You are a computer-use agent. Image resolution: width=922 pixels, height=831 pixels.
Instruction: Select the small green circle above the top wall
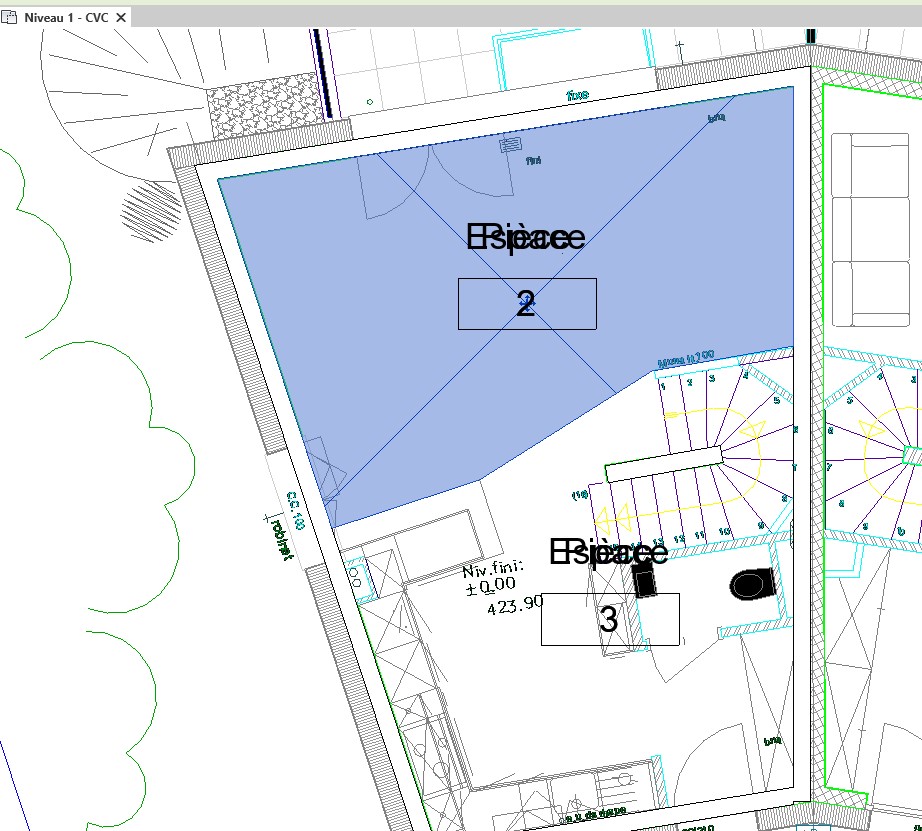pyautogui.click(x=370, y=101)
